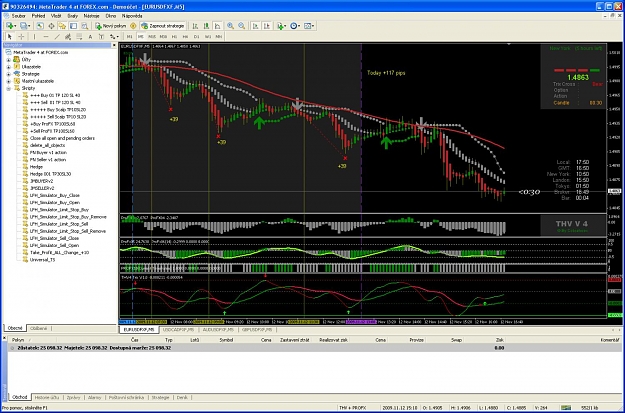Screen dimensions: 625x413
Task: Select the equidistant channel tool
Action: coord(68,37)
